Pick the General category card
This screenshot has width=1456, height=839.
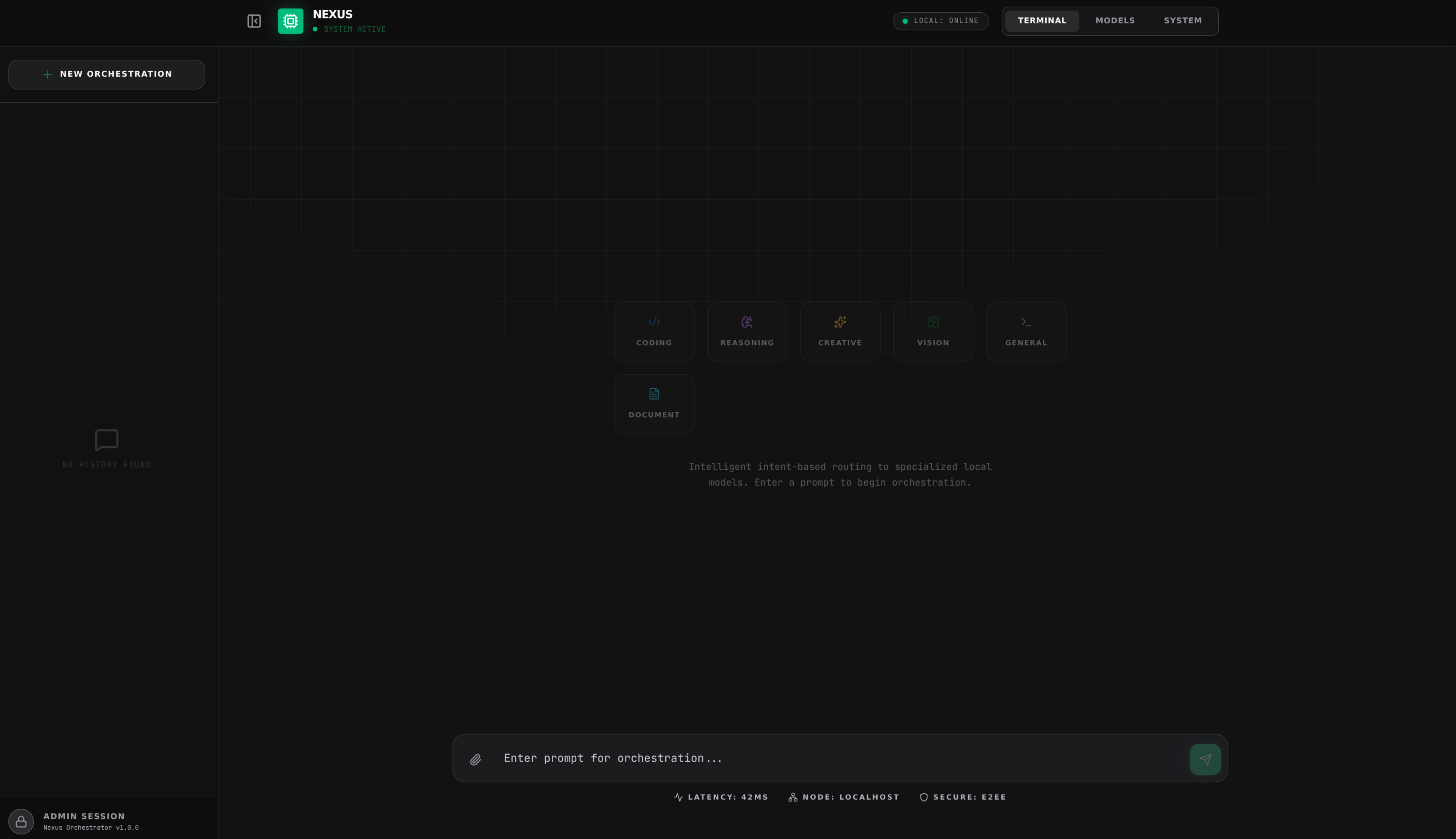(1026, 332)
